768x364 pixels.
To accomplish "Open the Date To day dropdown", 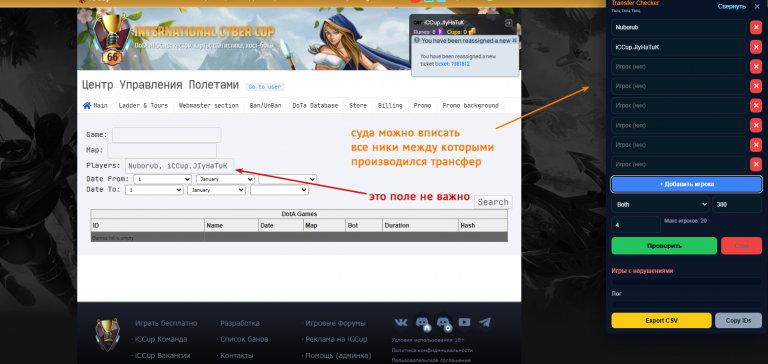I will tap(154, 190).
